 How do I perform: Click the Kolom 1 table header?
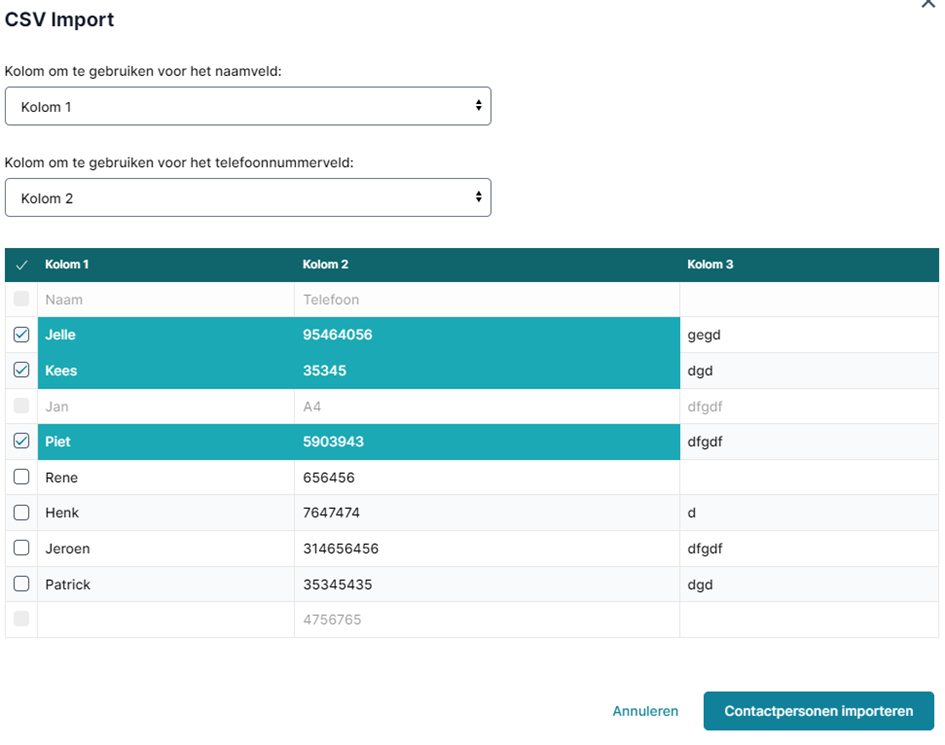click(67, 265)
